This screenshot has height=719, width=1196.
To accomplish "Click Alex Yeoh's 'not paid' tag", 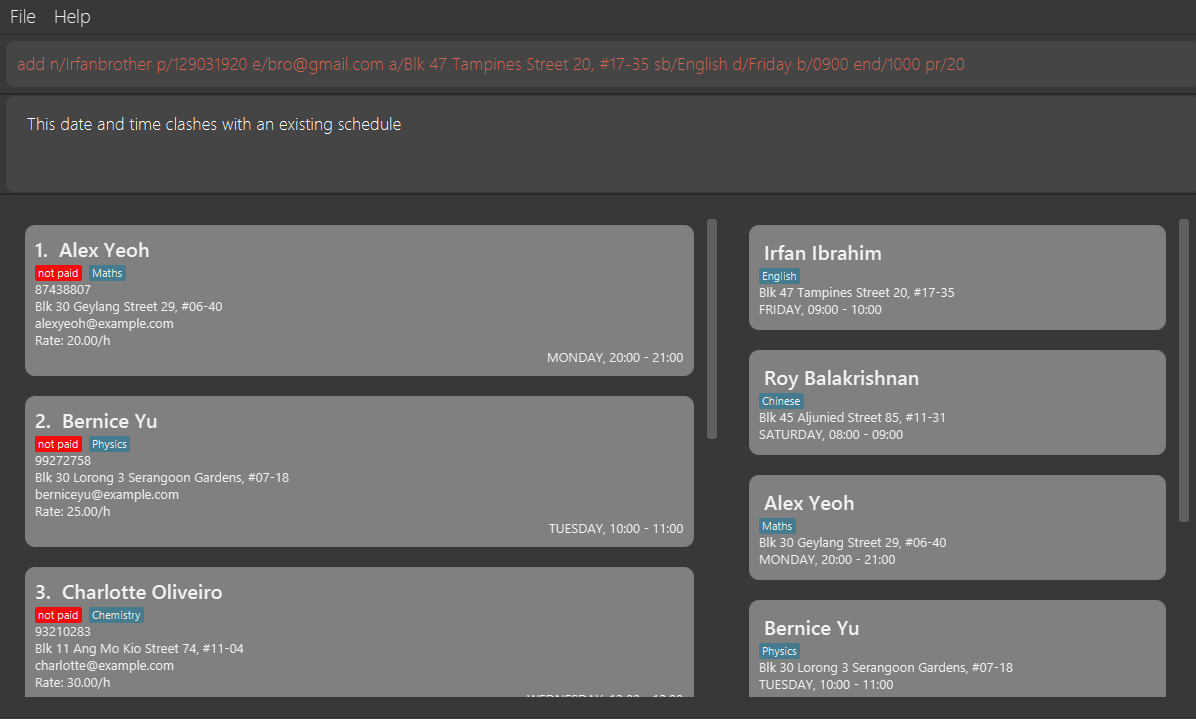I will tap(58, 273).
